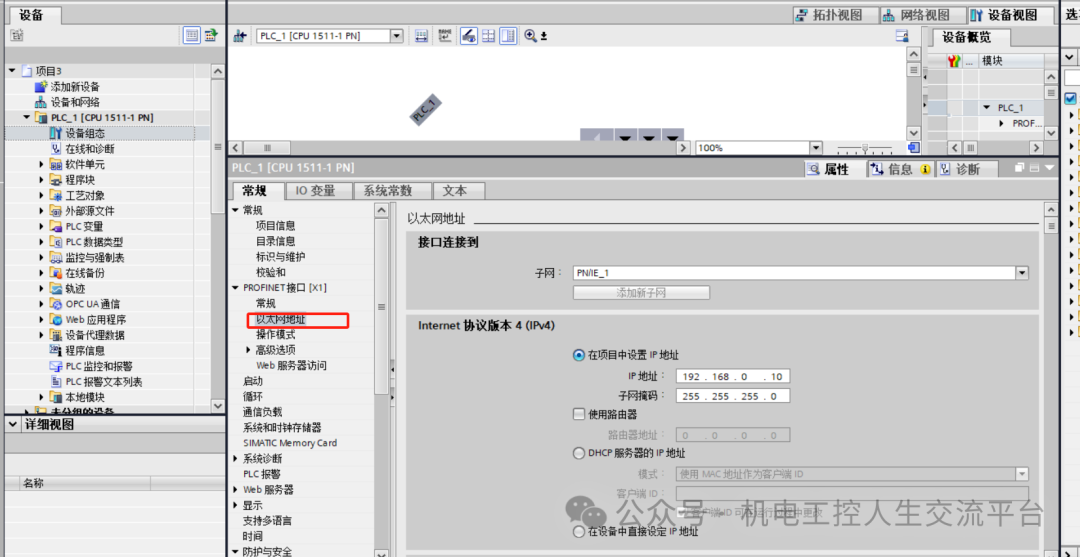Open the 100% zoom level dropdown
Screen dimensions: 1080x557
coord(816,147)
